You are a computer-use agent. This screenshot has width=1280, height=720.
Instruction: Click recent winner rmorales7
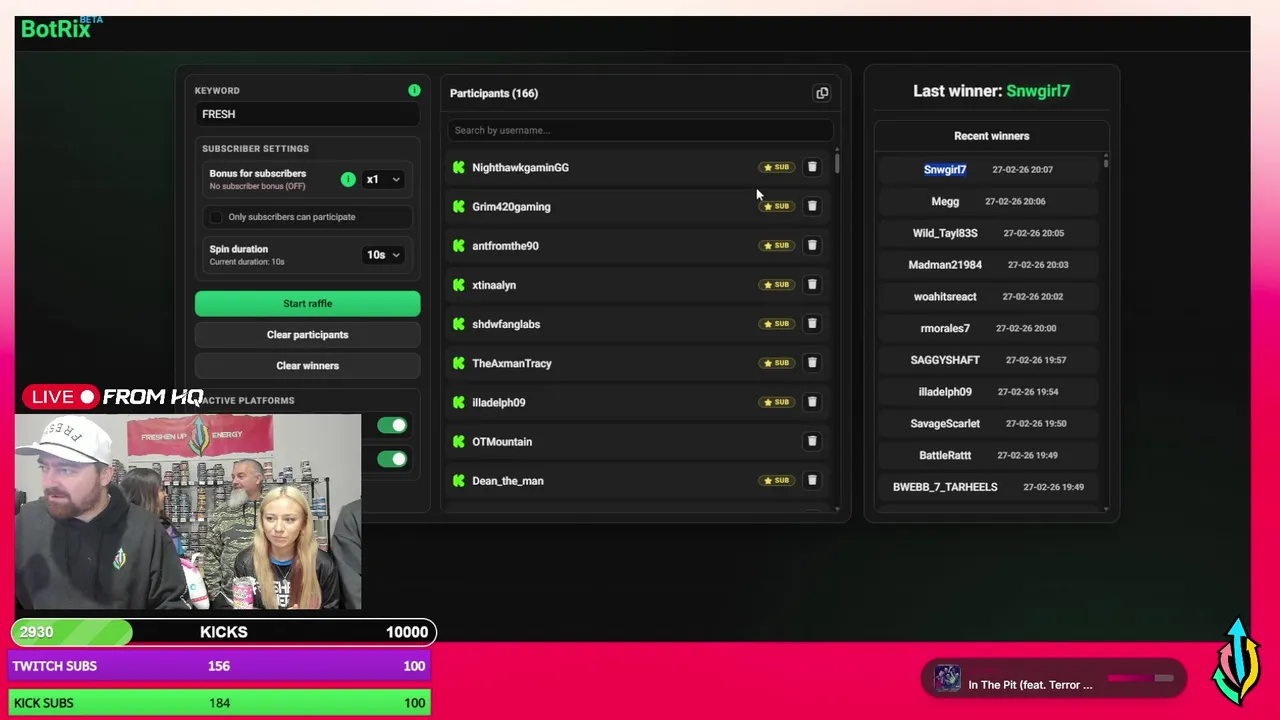click(945, 328)
